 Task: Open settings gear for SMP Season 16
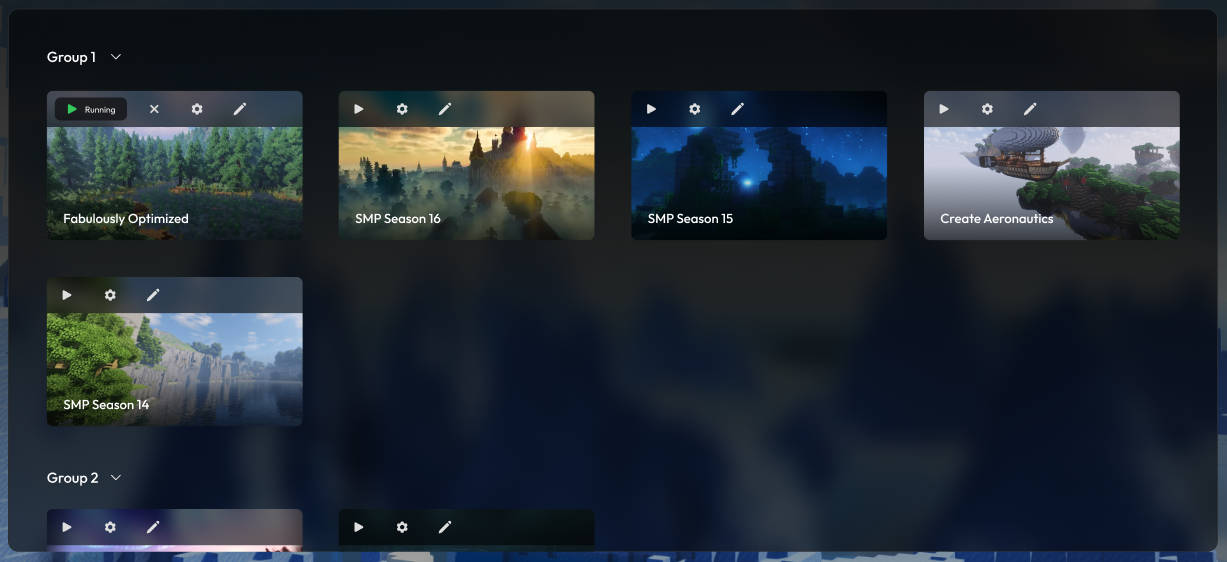click(x=402, y=109)
